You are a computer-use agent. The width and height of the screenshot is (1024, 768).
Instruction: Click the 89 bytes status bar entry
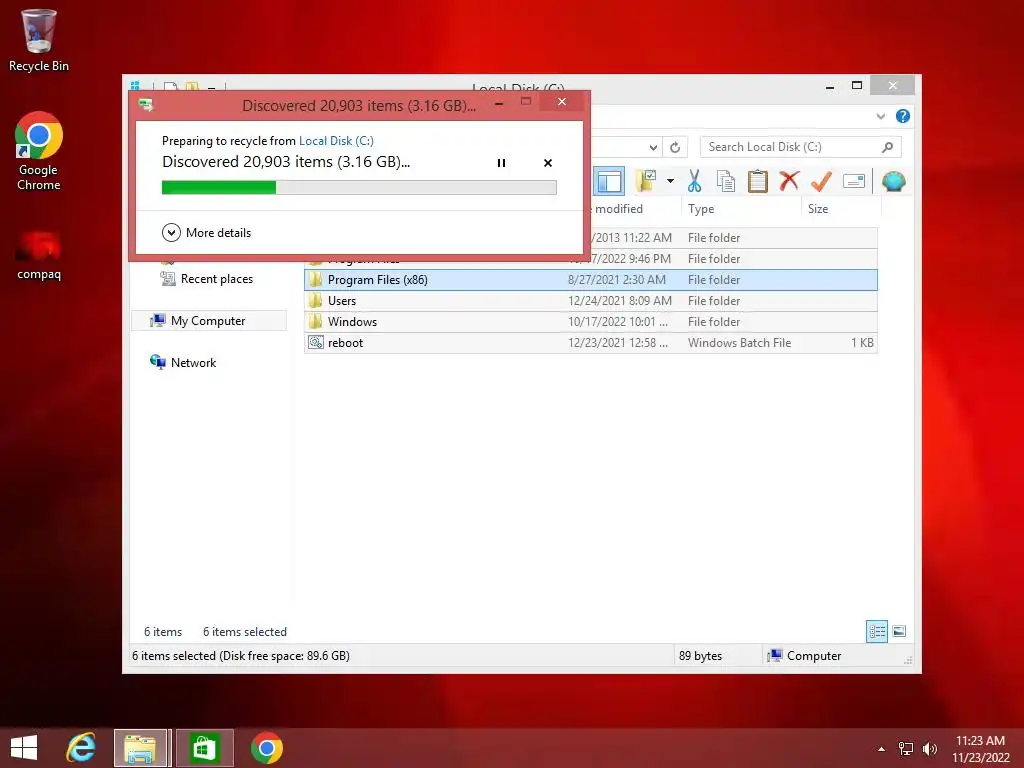[x=700, y=656]
